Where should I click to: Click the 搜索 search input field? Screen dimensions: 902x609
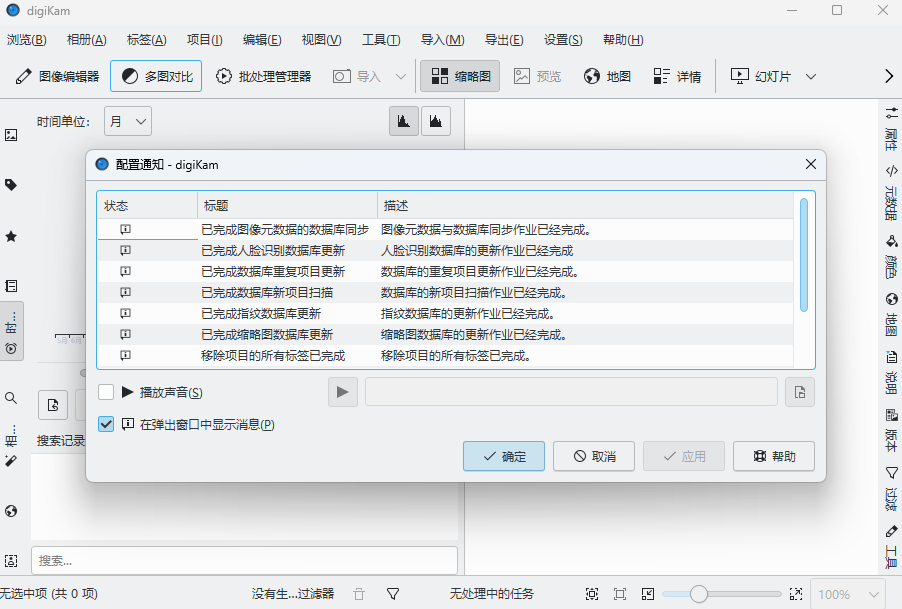coord(244,561)
